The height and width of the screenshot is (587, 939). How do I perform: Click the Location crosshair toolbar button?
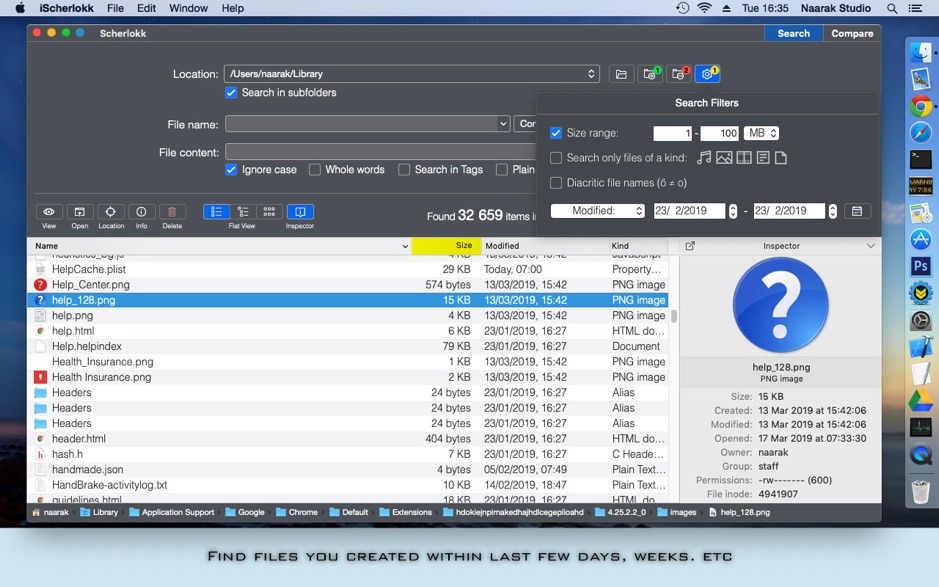110,212
